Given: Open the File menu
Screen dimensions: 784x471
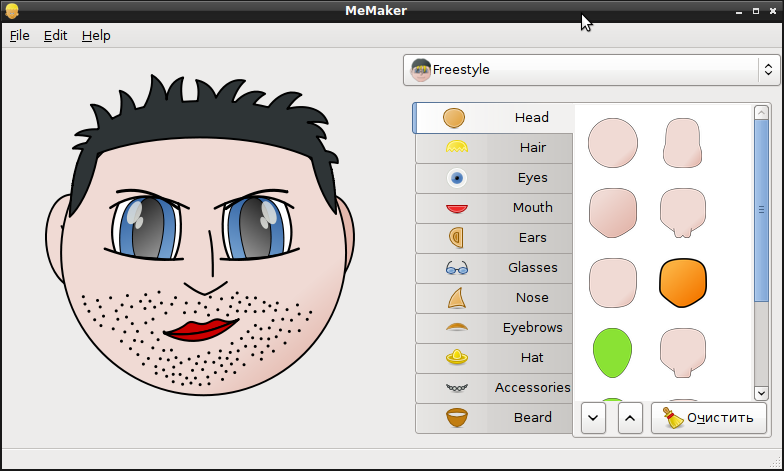Looking at the screenshot, I should (x=20, y=36).
